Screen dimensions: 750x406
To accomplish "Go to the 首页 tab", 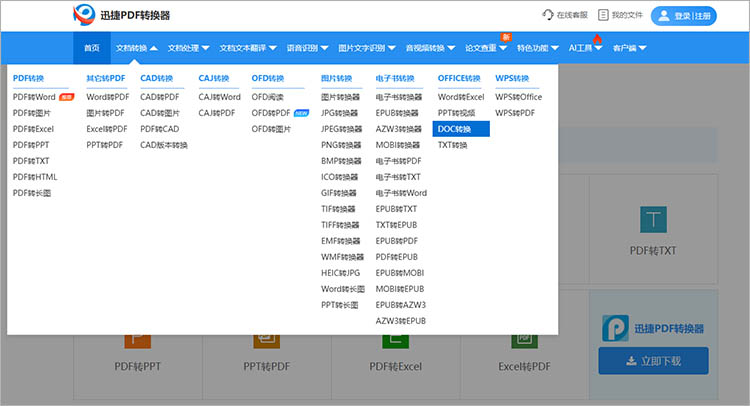I will click(x=92, y=48).
